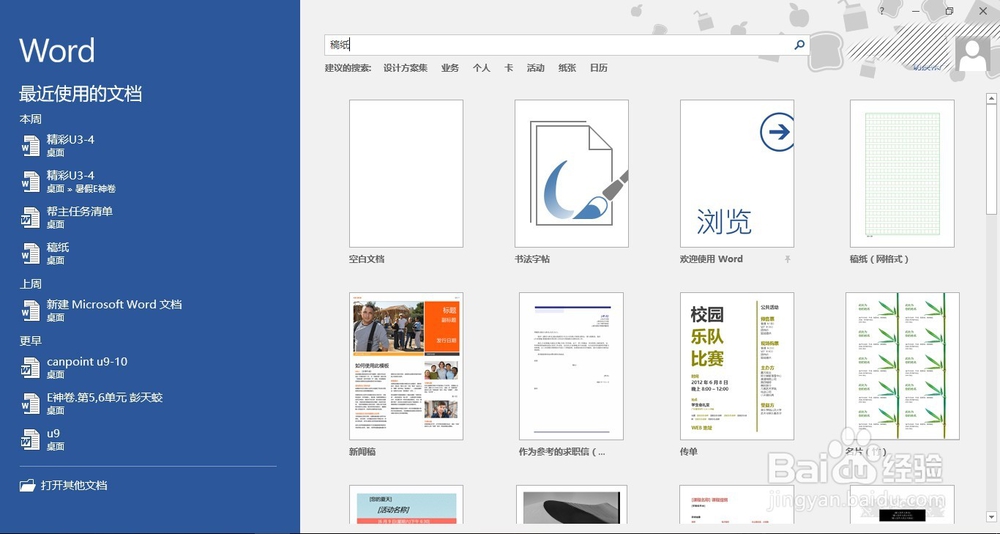Select suggested search 日历

pos(598,68)
